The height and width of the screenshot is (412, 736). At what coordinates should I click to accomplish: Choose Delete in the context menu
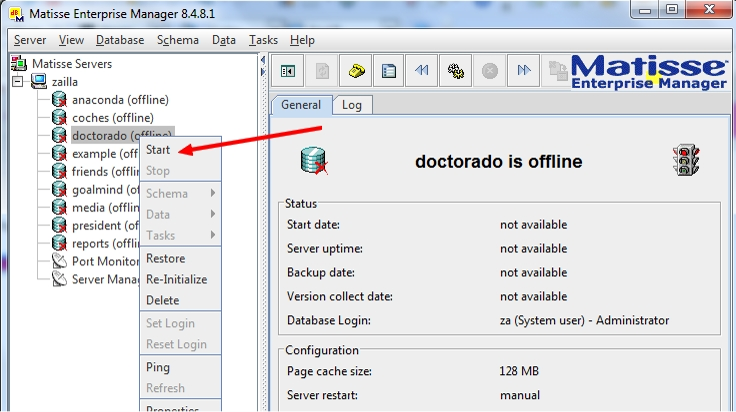(181, 300)
